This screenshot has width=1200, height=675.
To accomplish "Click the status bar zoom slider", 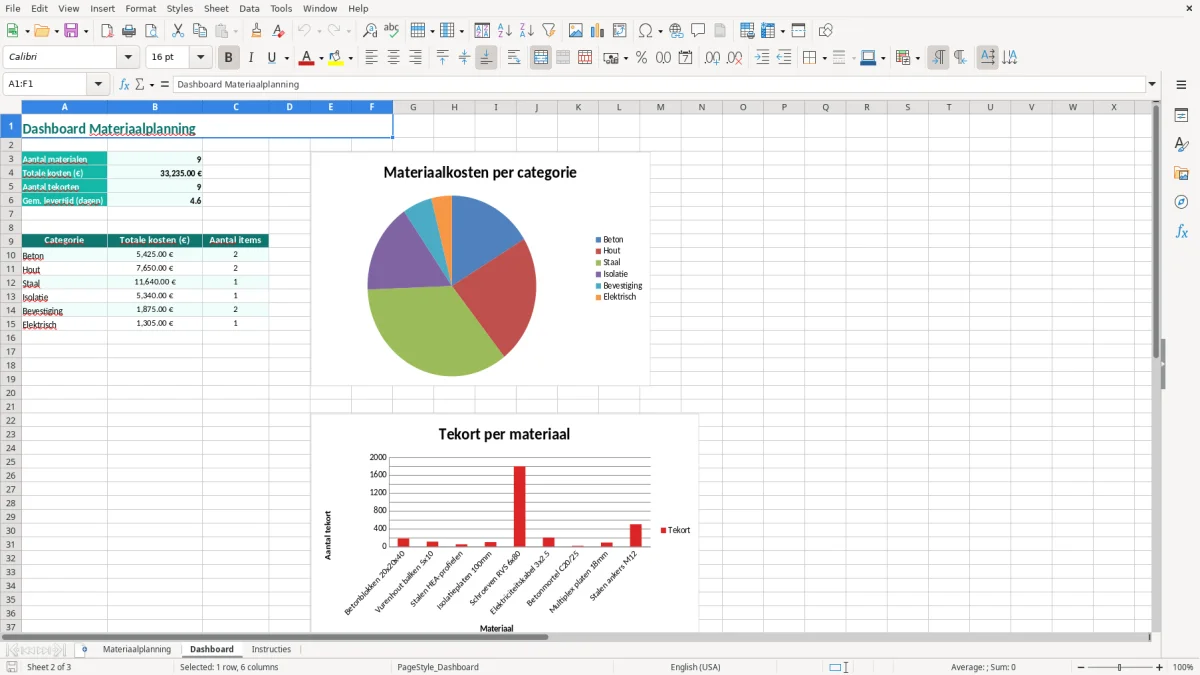I will pos(1120,667).
